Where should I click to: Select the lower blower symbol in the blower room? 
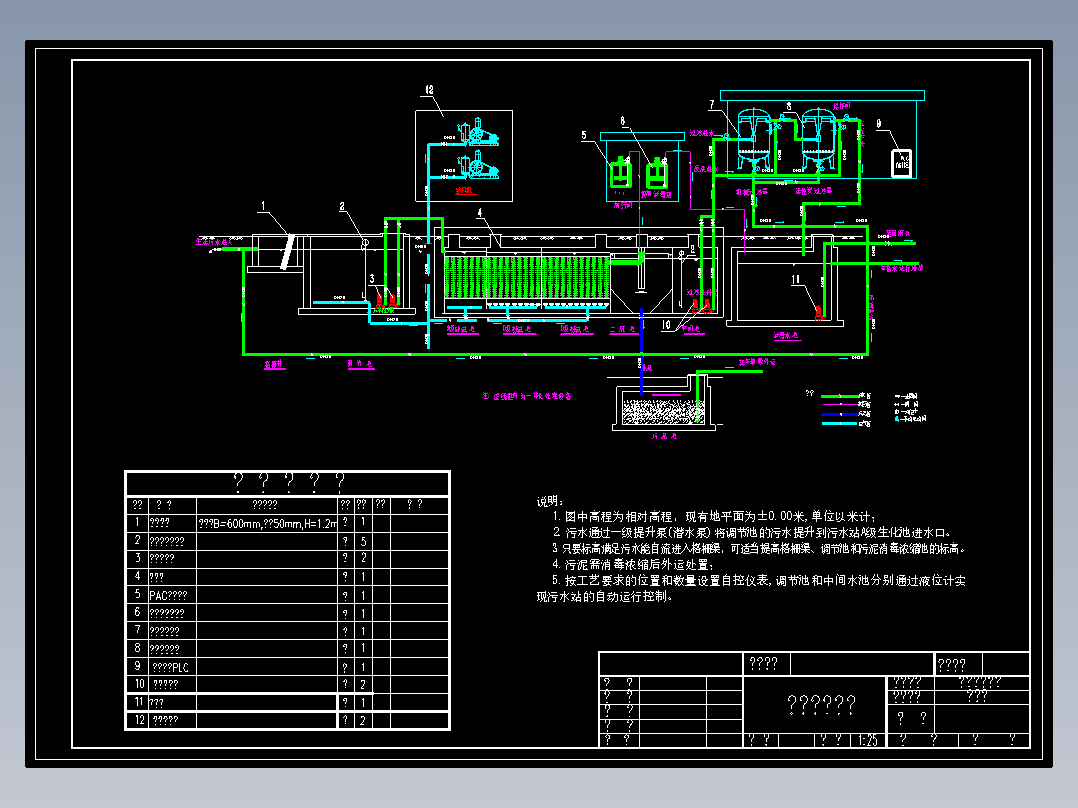pos(477,166)
